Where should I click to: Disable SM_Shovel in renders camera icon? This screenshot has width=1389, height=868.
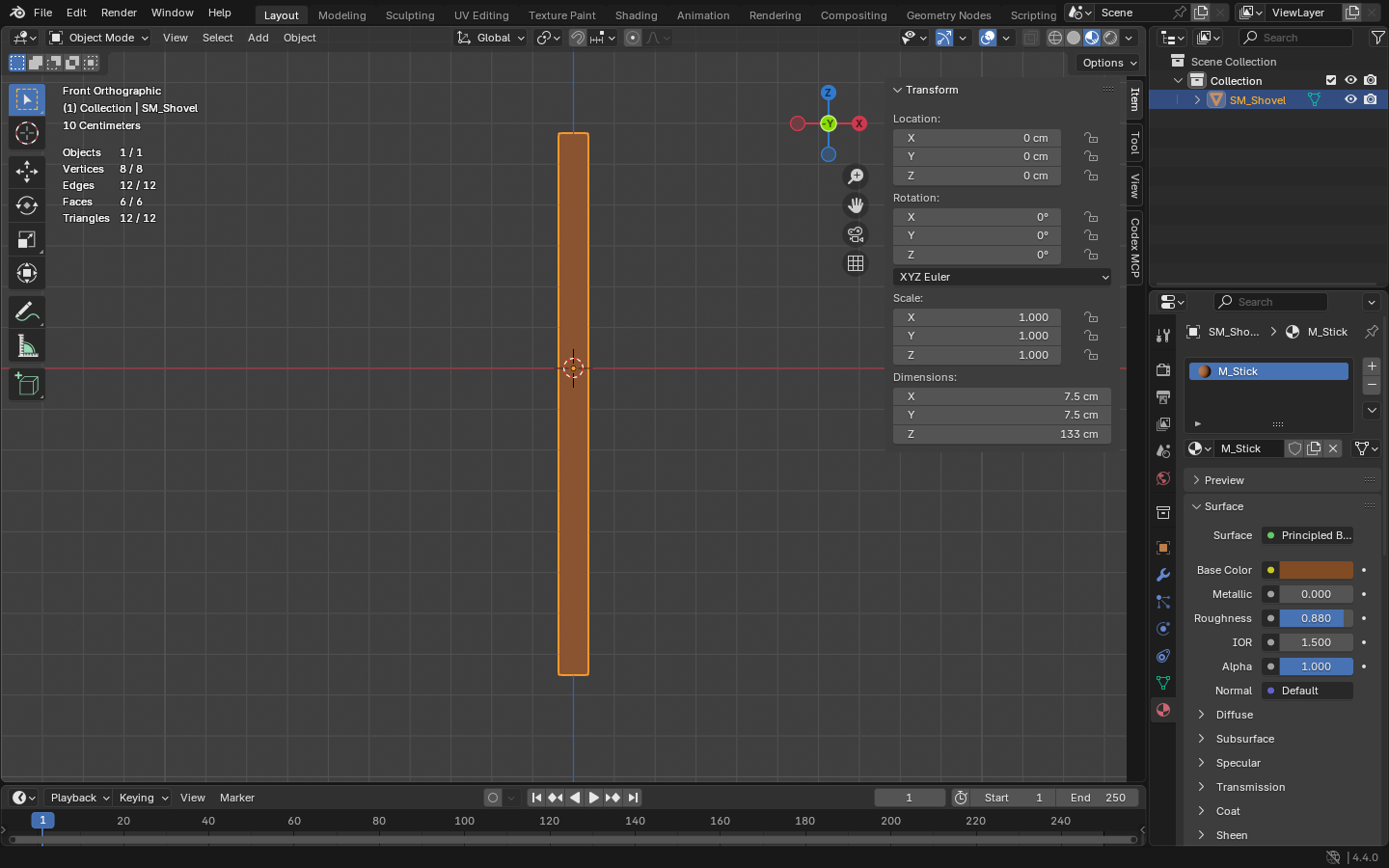(1370, 99)
